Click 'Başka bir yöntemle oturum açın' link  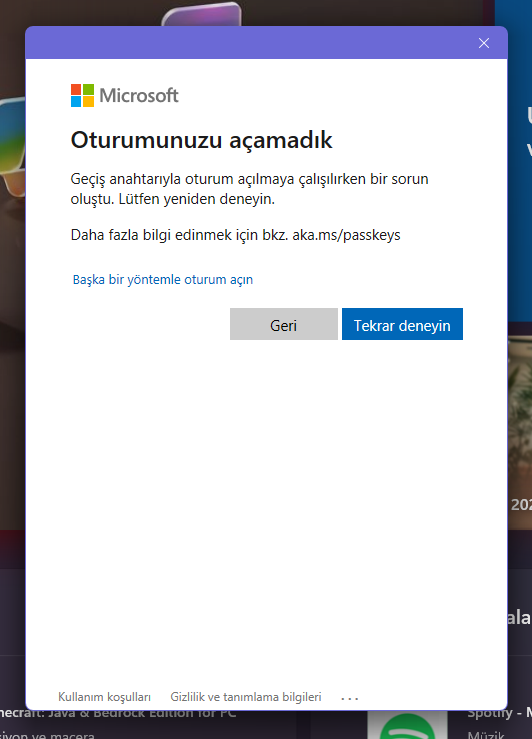point(163,279)
